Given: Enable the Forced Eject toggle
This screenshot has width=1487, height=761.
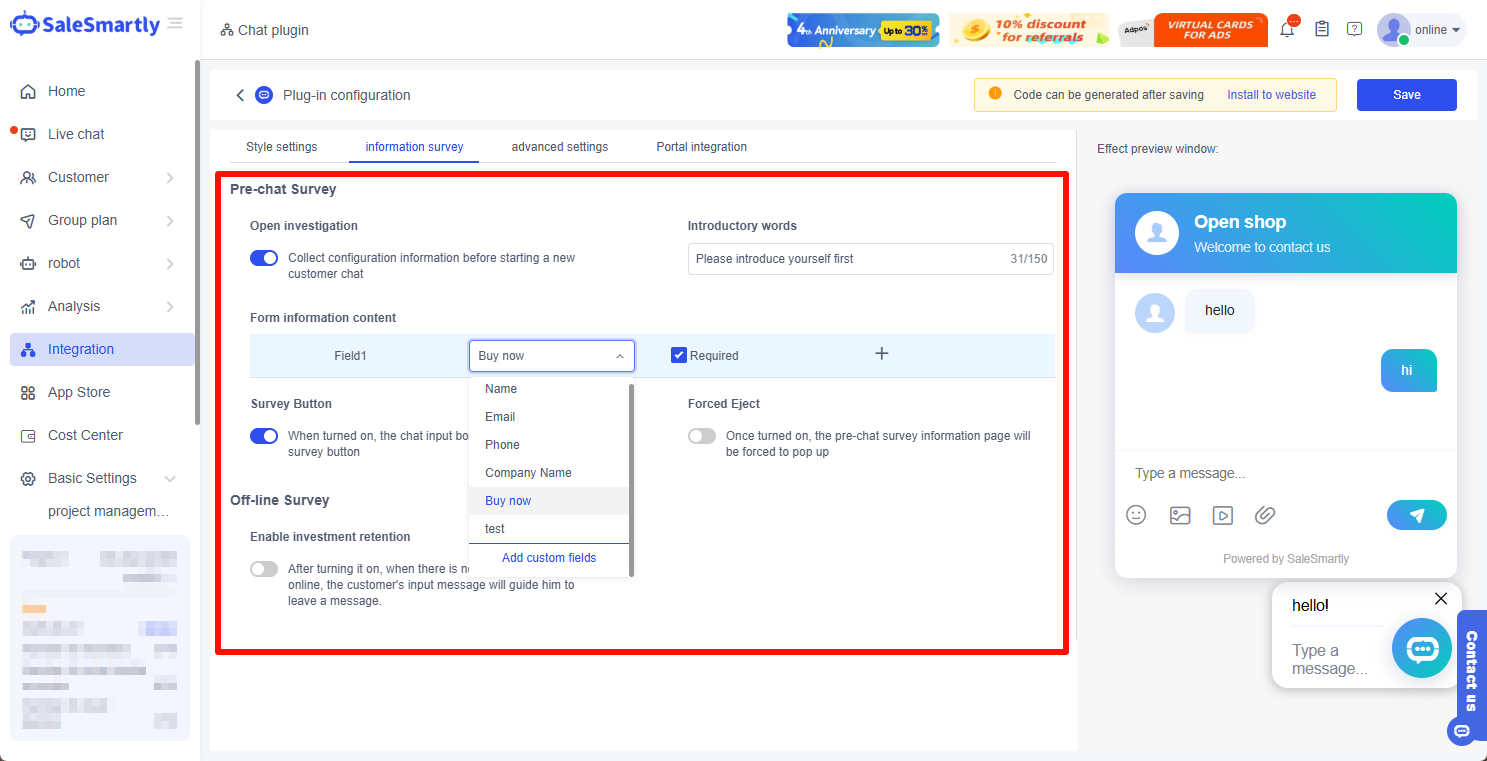Looking at the screenshot, I should point(702,436).
